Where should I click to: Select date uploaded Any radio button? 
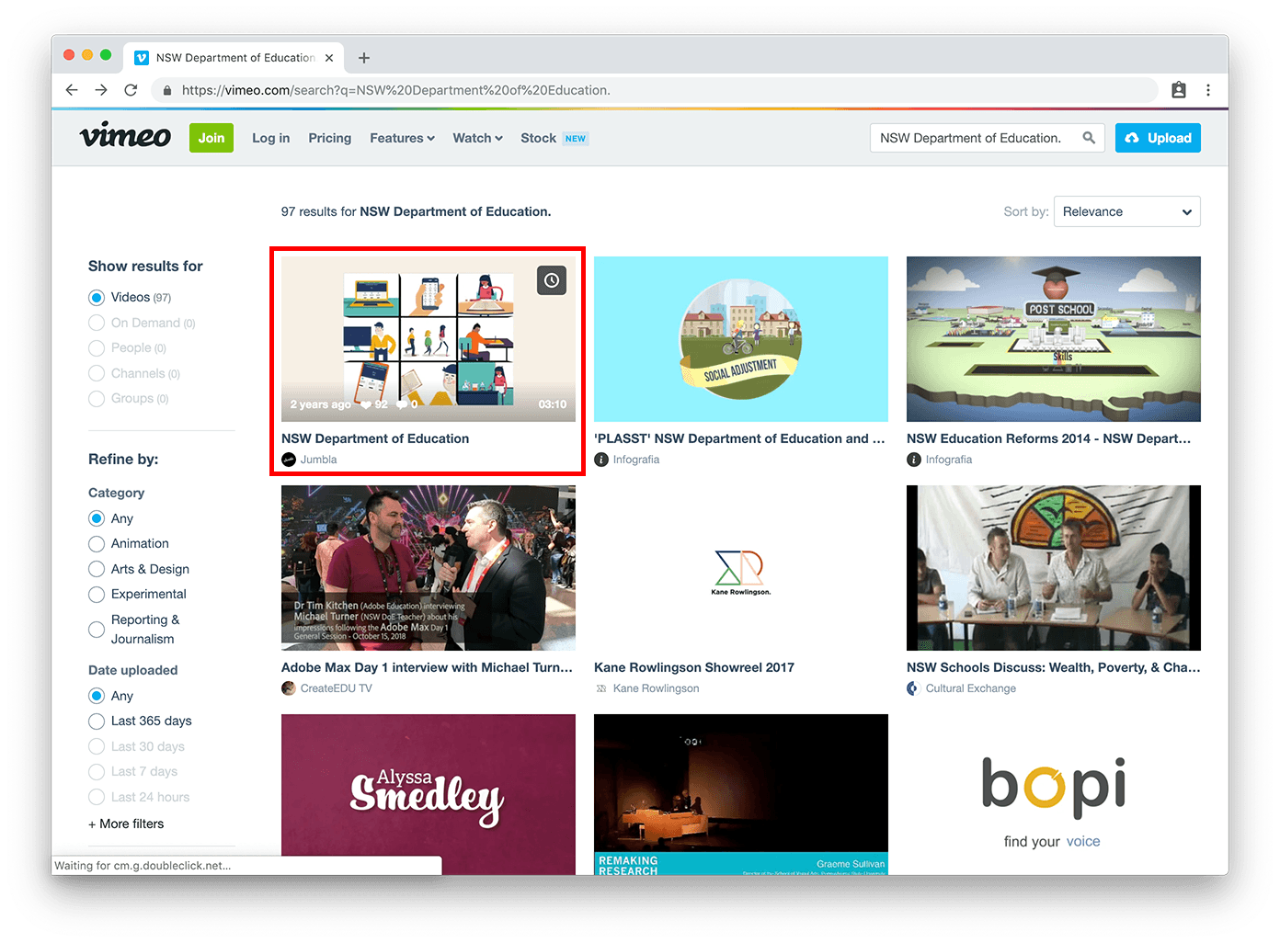coord(96,696)
